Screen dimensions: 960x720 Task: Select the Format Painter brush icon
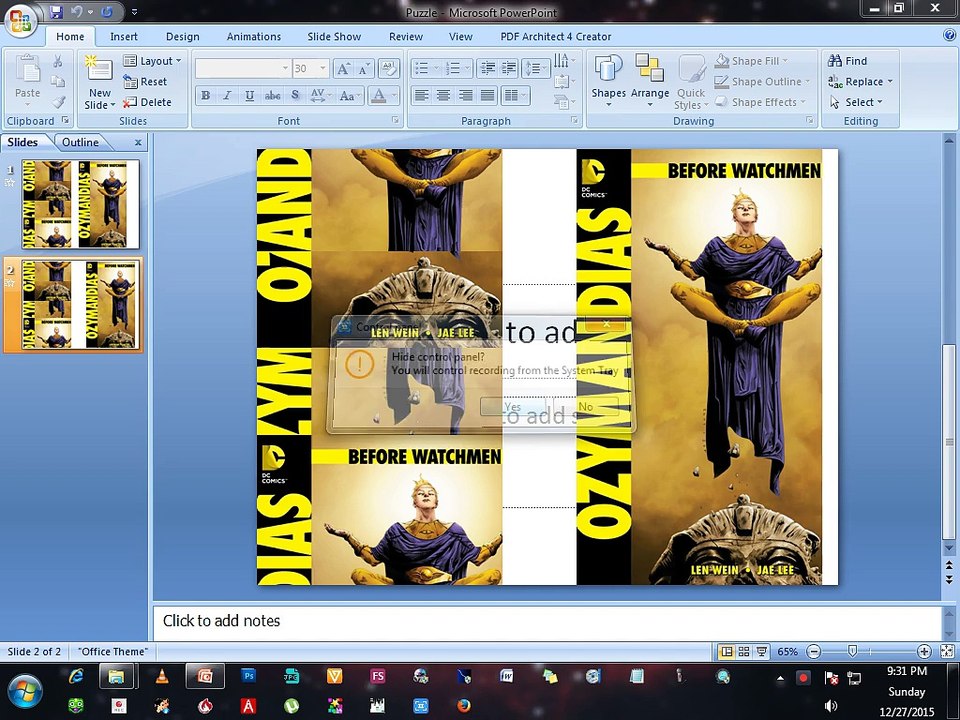(x=58, y=102)
